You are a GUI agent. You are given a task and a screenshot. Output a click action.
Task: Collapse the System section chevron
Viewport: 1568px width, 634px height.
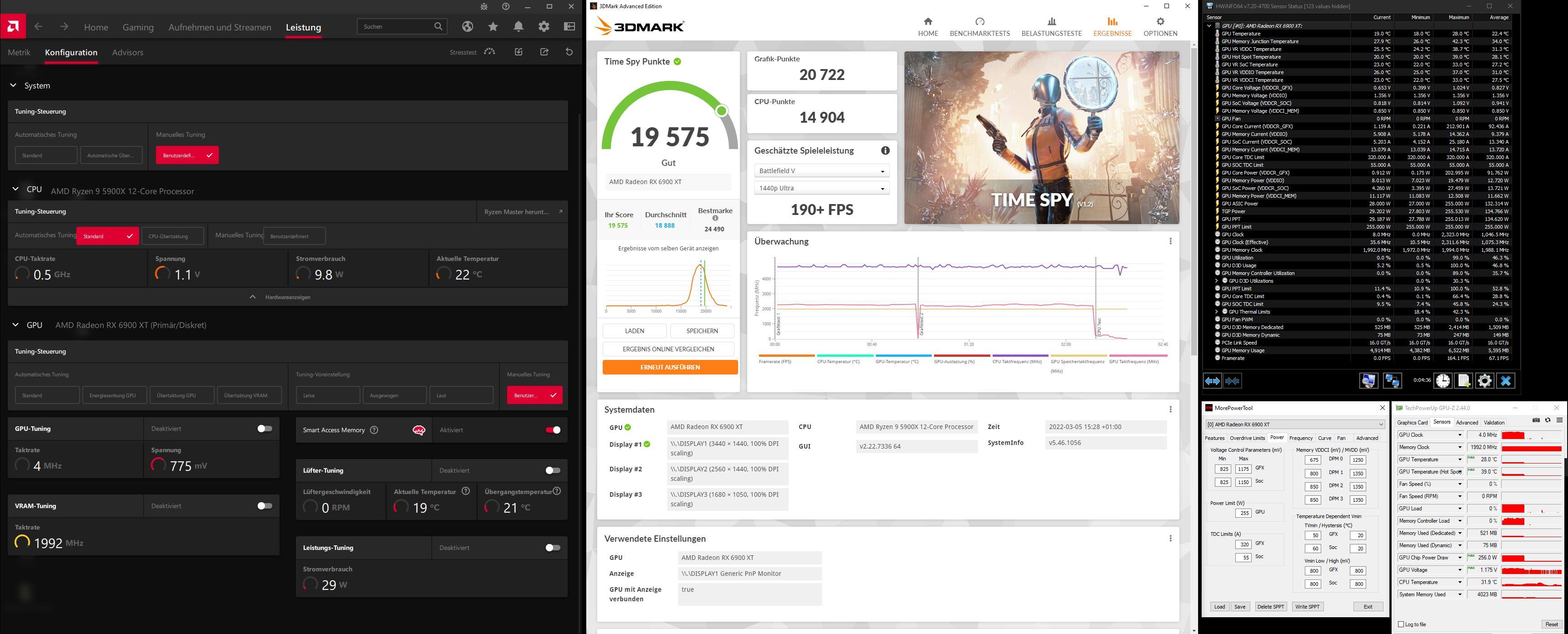coord(13,86)
